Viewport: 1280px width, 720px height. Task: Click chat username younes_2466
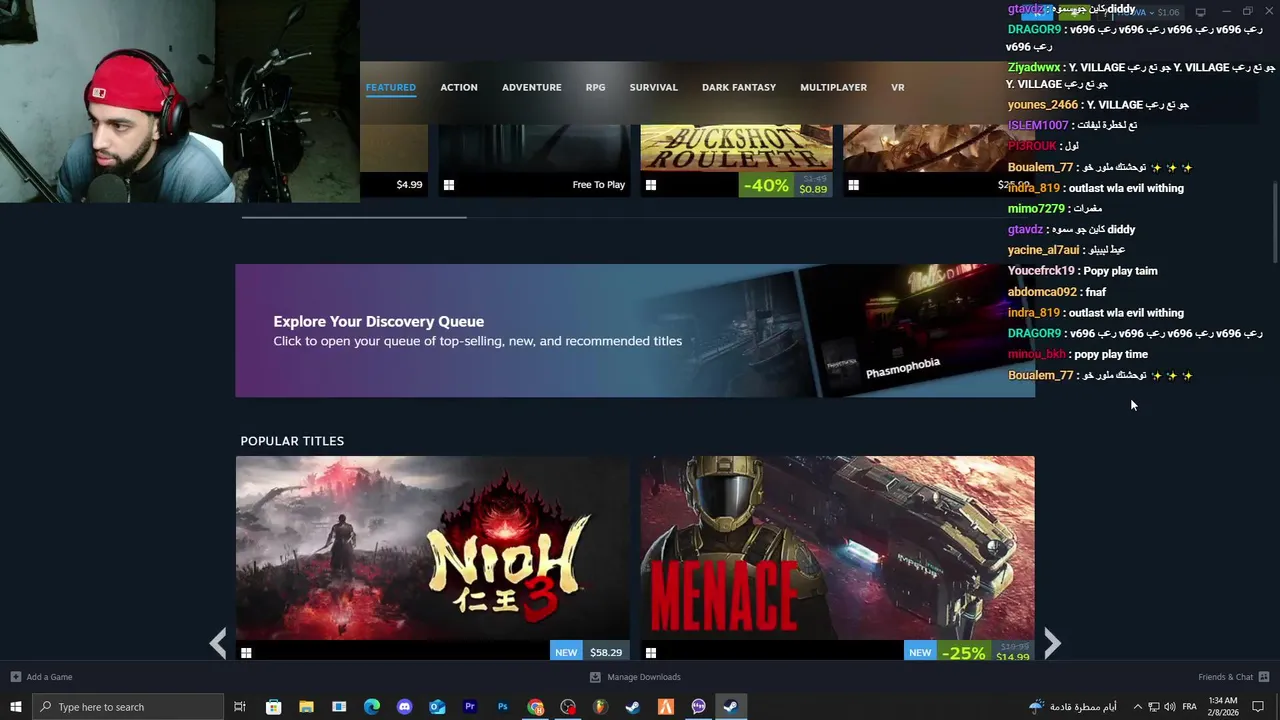click(1043, 105)
